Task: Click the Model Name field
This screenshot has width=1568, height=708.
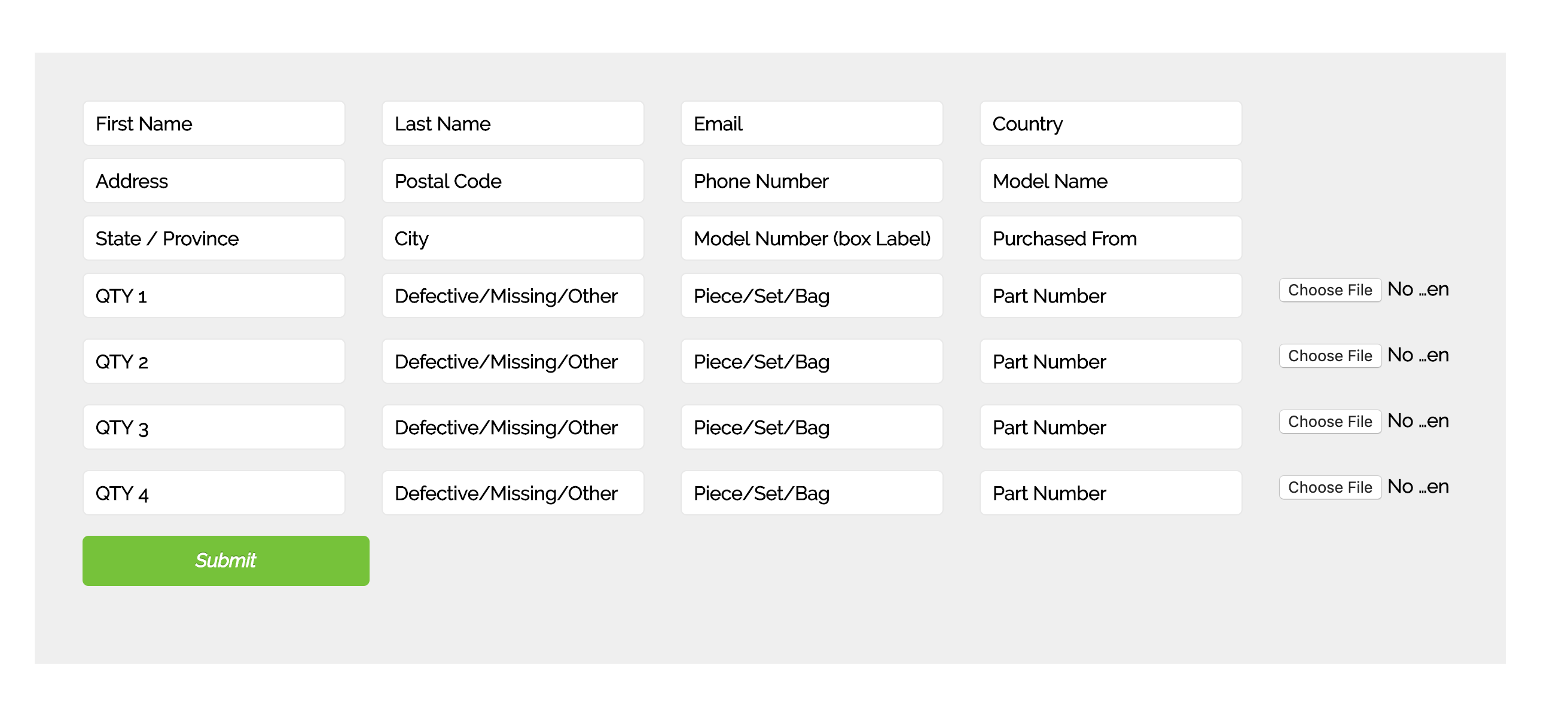Action: (x=1111, y=181)
